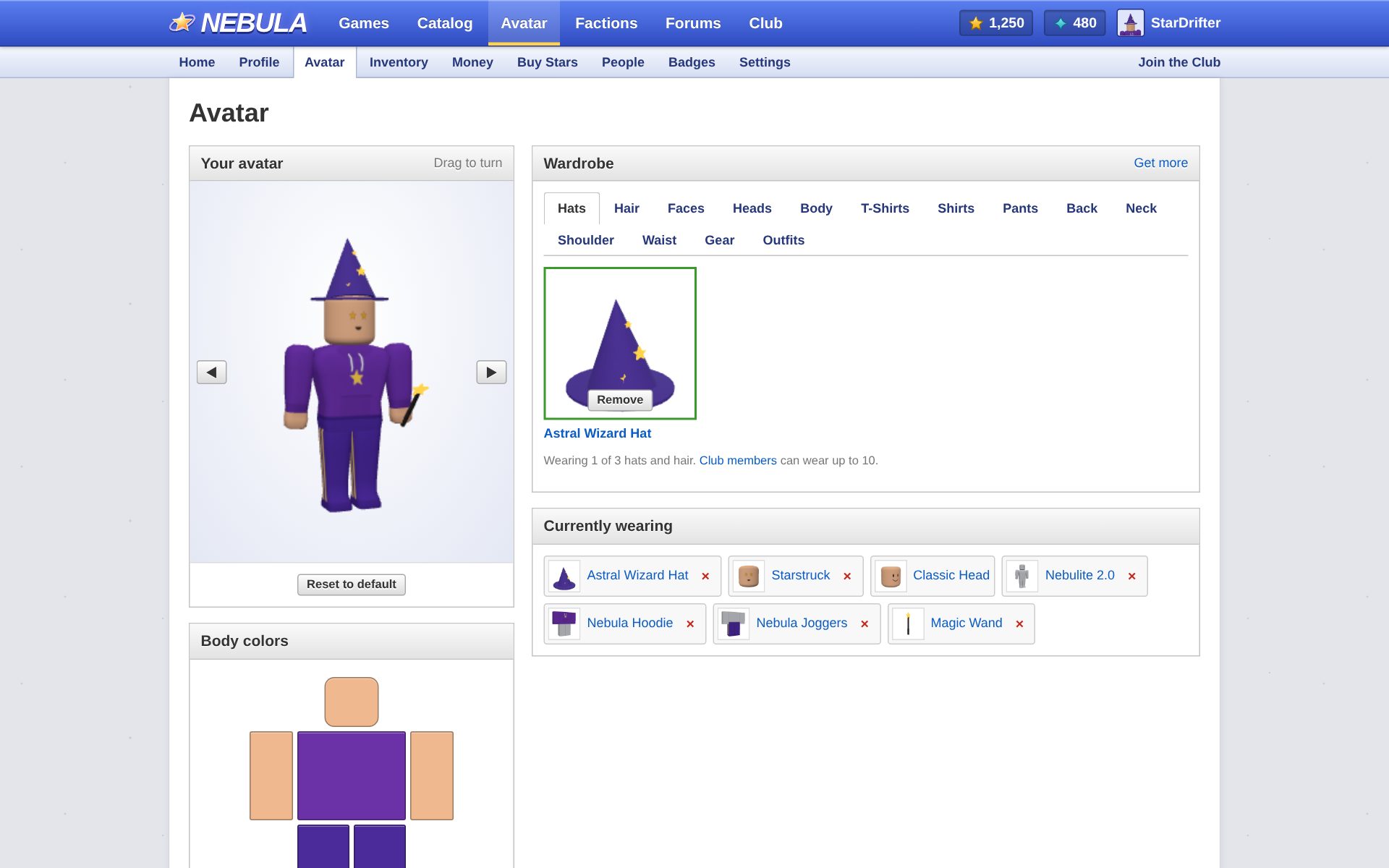Click Astral Wizard Hat small icon in Currently wearing
This screenshot has width=1389, height=868.
[x=564, y=576]
